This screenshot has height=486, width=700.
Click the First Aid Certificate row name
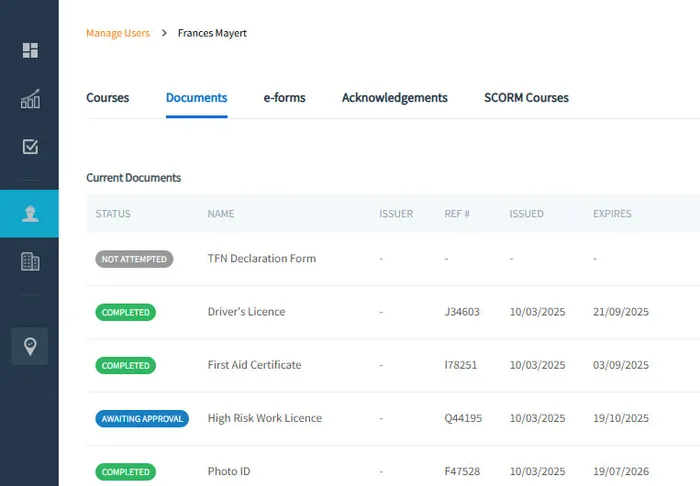(x=254, y=365)
